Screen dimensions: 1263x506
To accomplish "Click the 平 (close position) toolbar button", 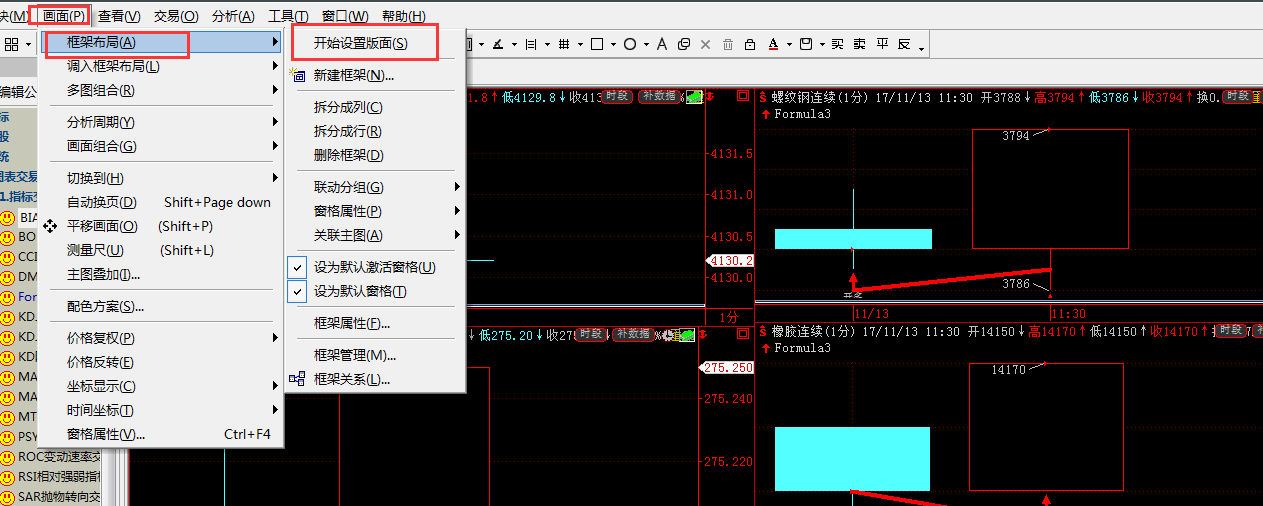I will pos(882,44).
